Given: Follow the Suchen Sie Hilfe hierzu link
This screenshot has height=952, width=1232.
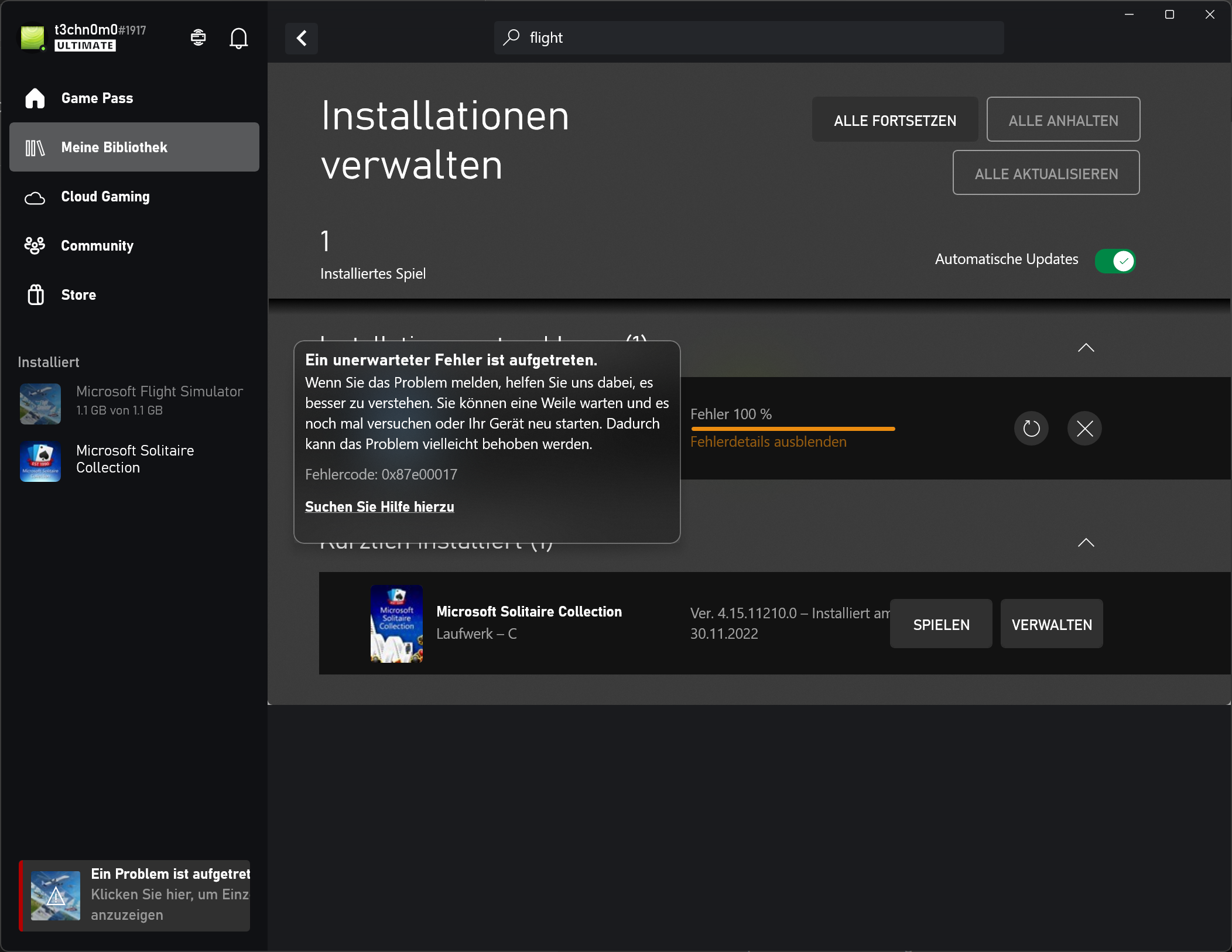Looking at the screenshot, I should pyautogui.click(x=379, y=507).
